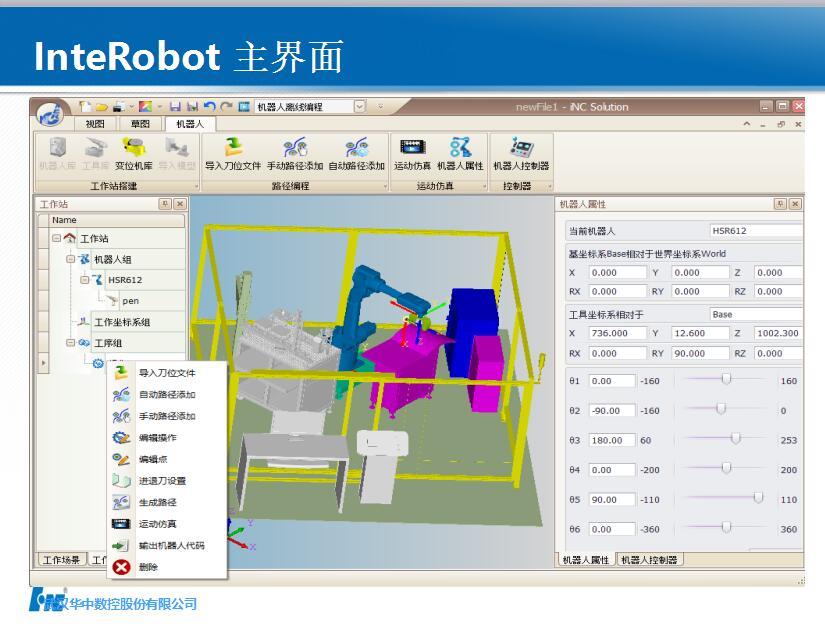Collapse the HSR612 tree node
The width and height of the screenshot is (825, 632).
pos(84,280)
